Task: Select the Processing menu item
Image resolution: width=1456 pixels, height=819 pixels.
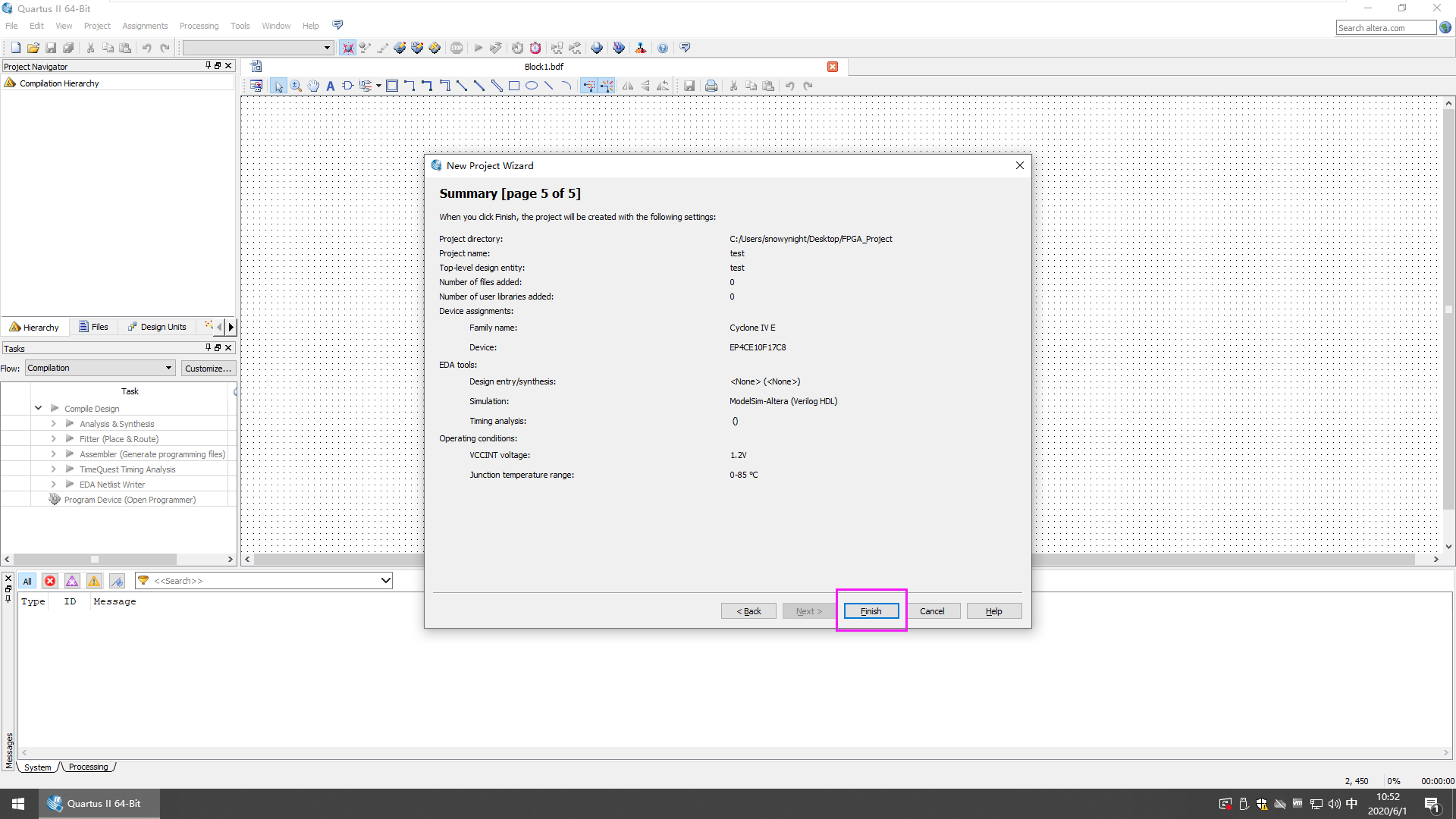Action: click(199, 25)
